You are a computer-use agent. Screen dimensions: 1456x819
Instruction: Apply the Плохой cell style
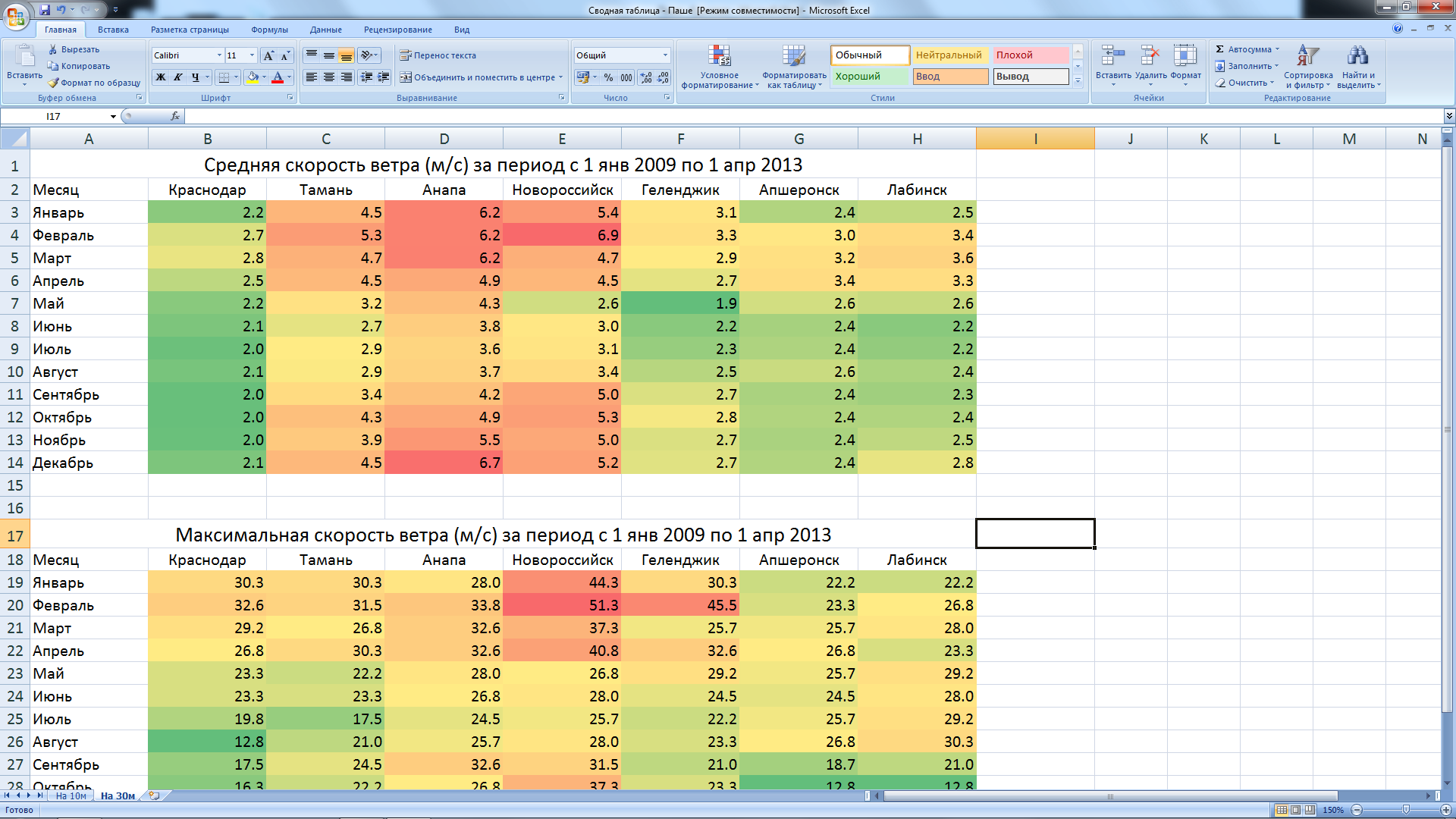[1030, 55]
